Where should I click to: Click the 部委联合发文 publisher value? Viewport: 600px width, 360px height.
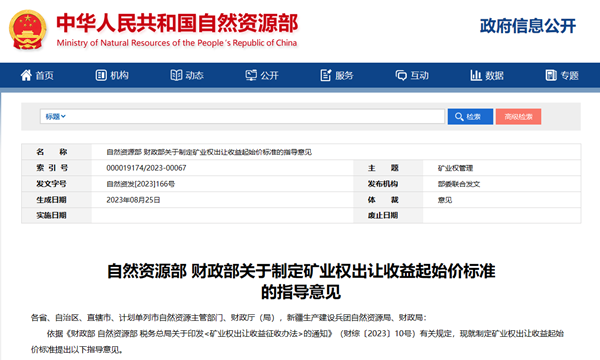coord(459,184)
